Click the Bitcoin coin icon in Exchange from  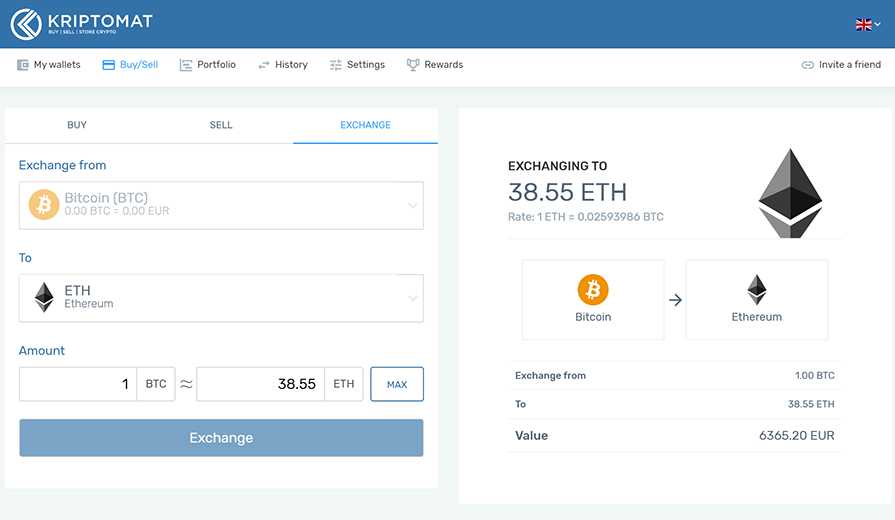tap(44, 205)
